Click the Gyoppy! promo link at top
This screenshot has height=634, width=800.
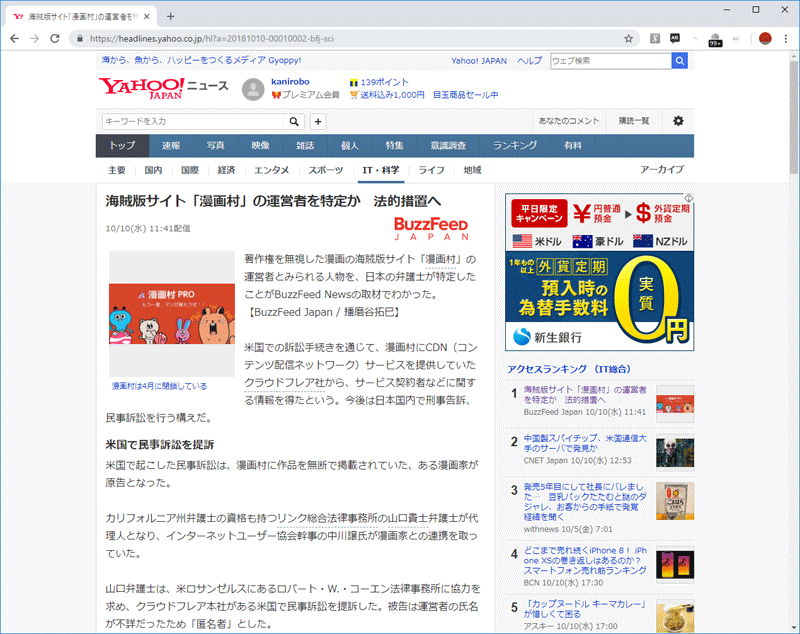(202, 60)
